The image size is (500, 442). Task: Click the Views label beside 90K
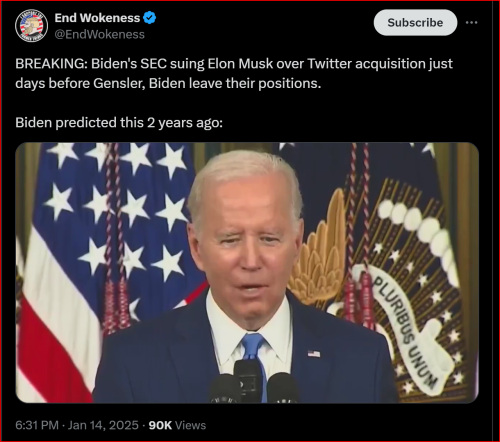pos(190,425)
